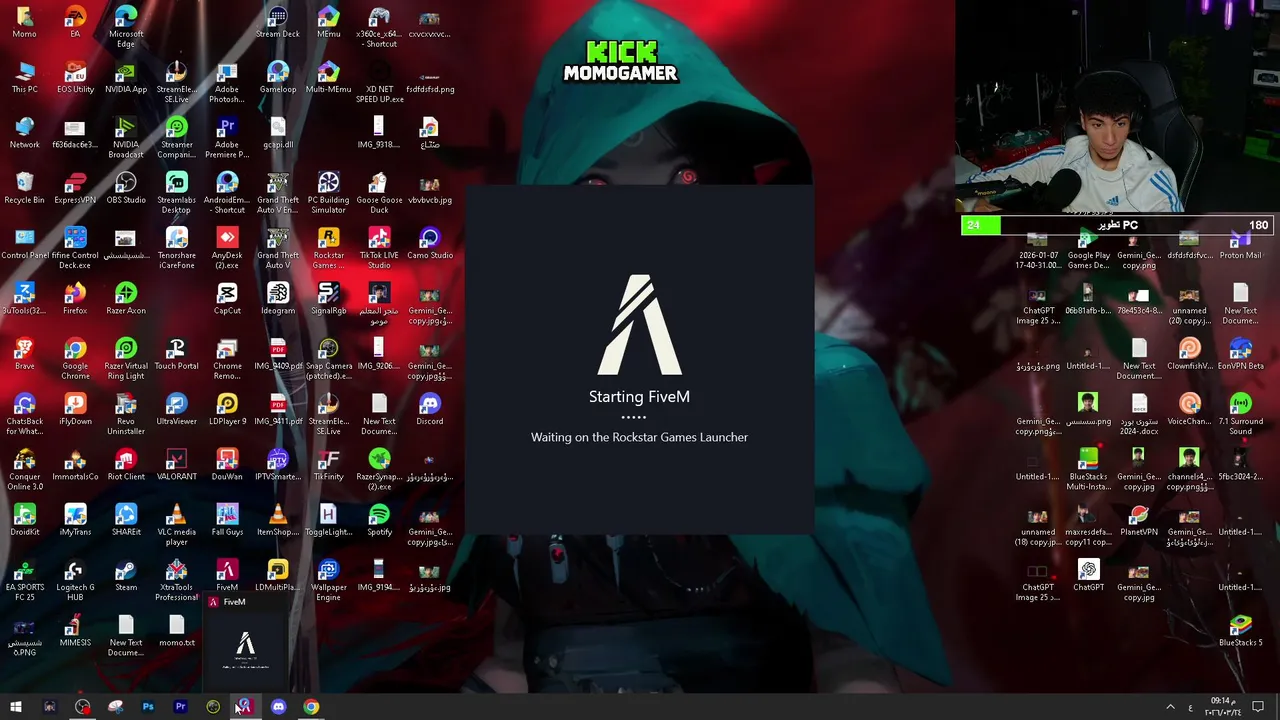Open the FiveM desktop shortcut

(227, 575)
